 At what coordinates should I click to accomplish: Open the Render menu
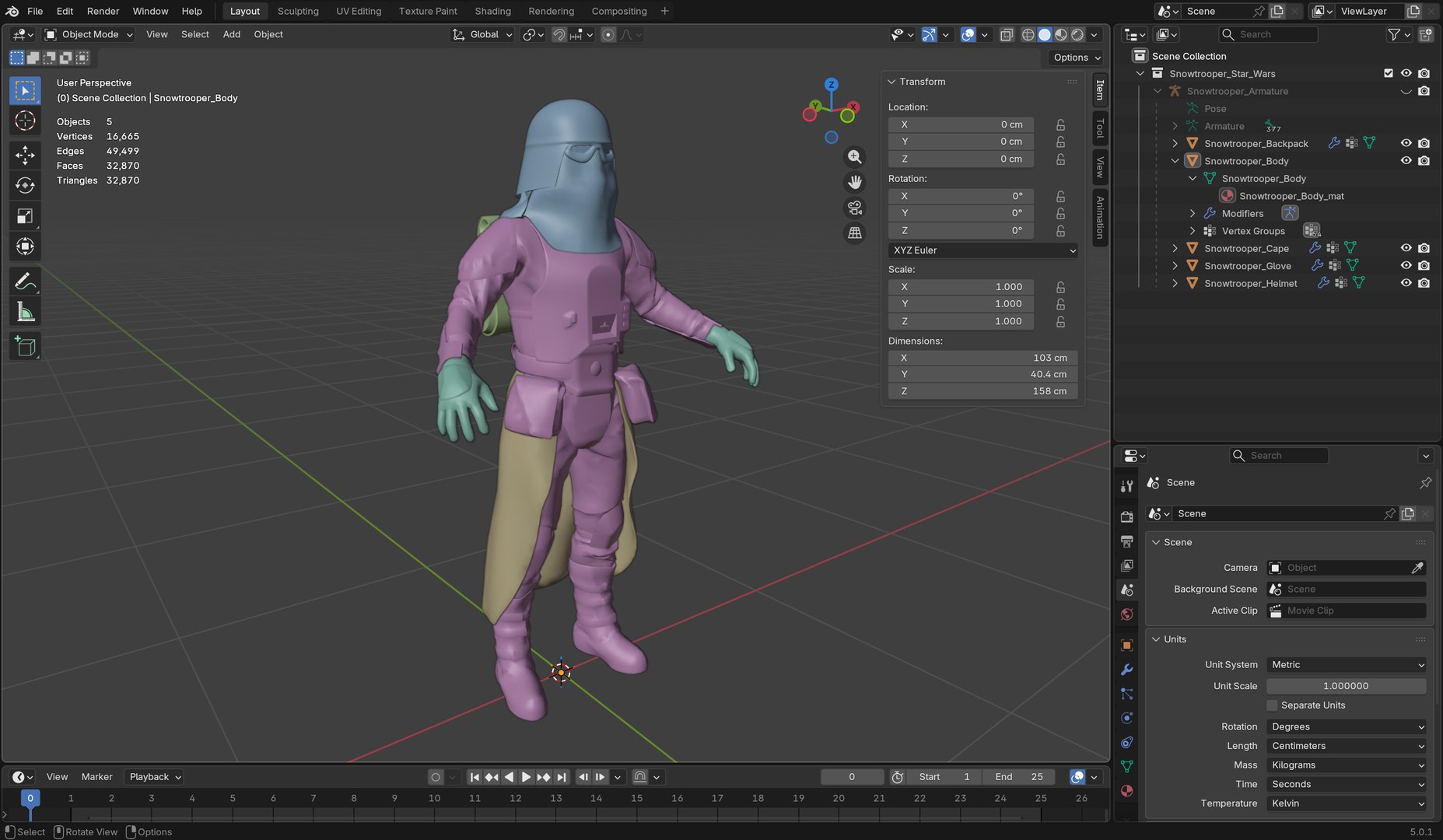coord(103,11)
